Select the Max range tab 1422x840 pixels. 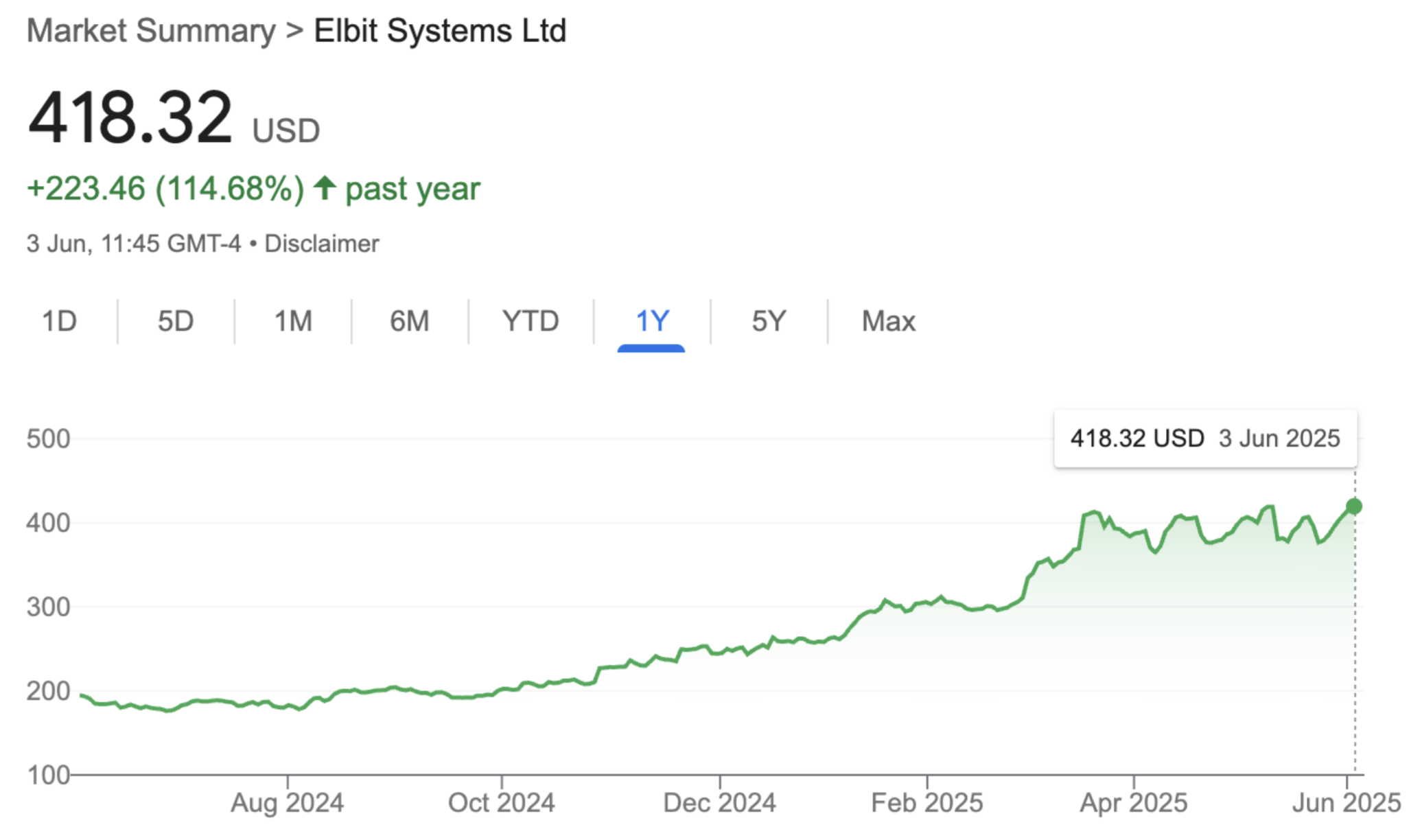pyautogui.click(x=889, y=321)
